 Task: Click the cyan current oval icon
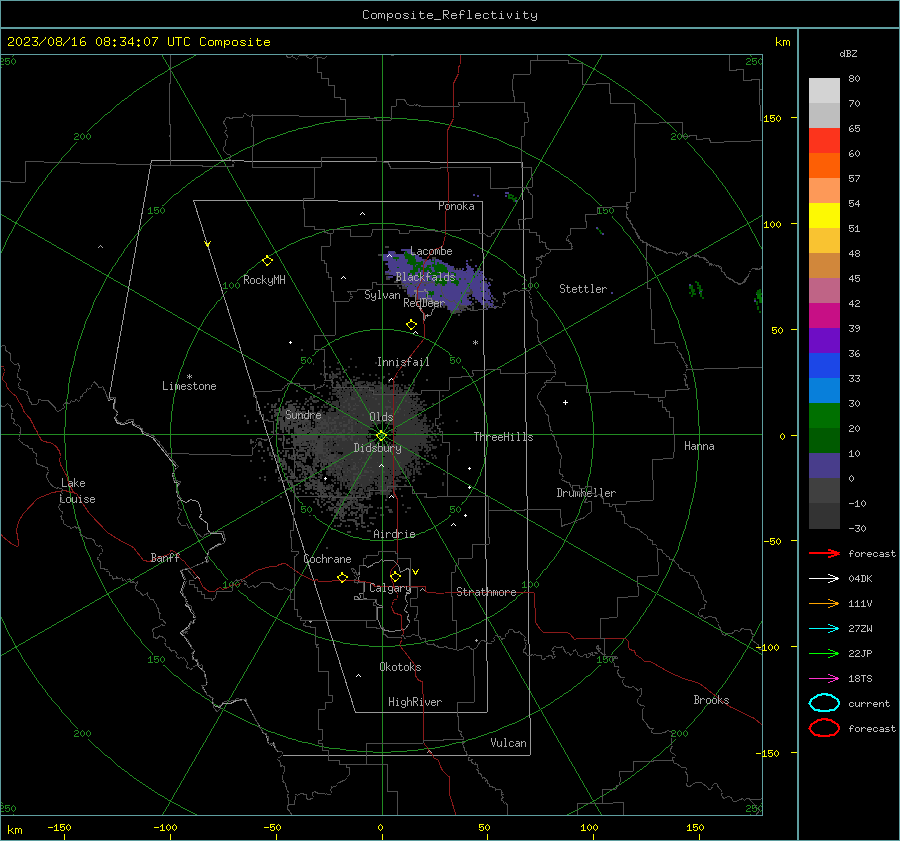coord(824,703)
